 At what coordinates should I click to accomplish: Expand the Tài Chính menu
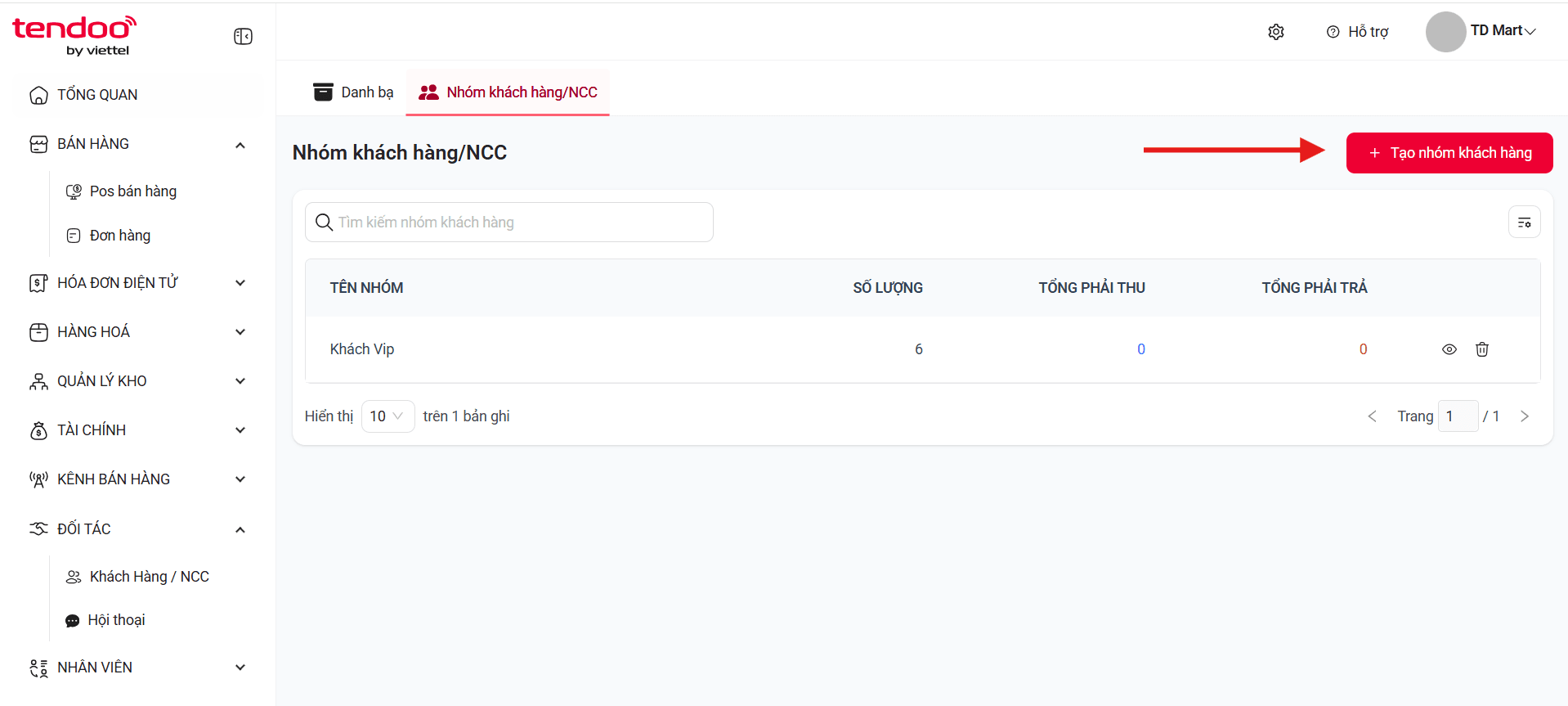point(137,430)
